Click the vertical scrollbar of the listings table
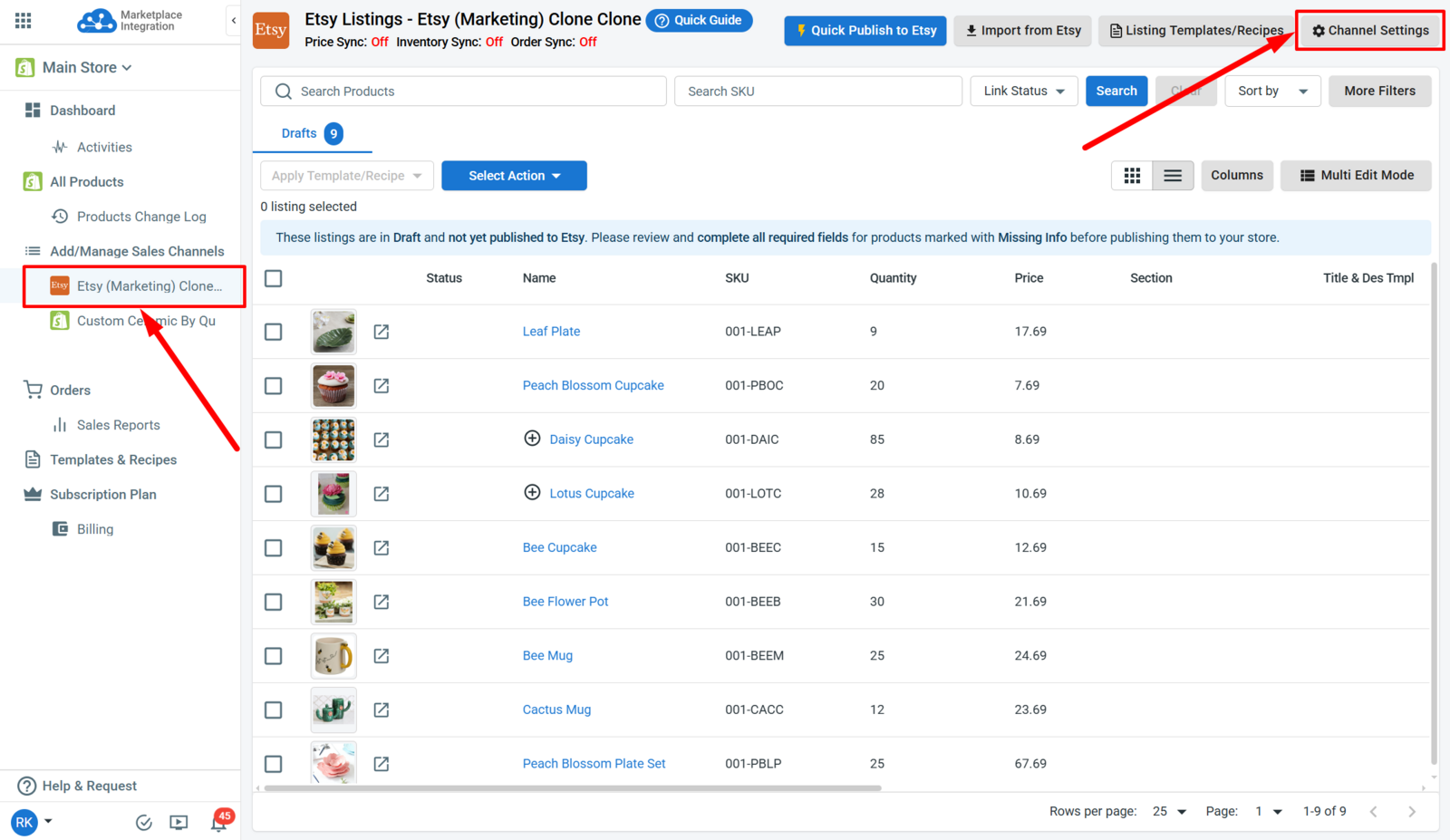This screenshot has width=1450, height=840. pos(1434,514)
